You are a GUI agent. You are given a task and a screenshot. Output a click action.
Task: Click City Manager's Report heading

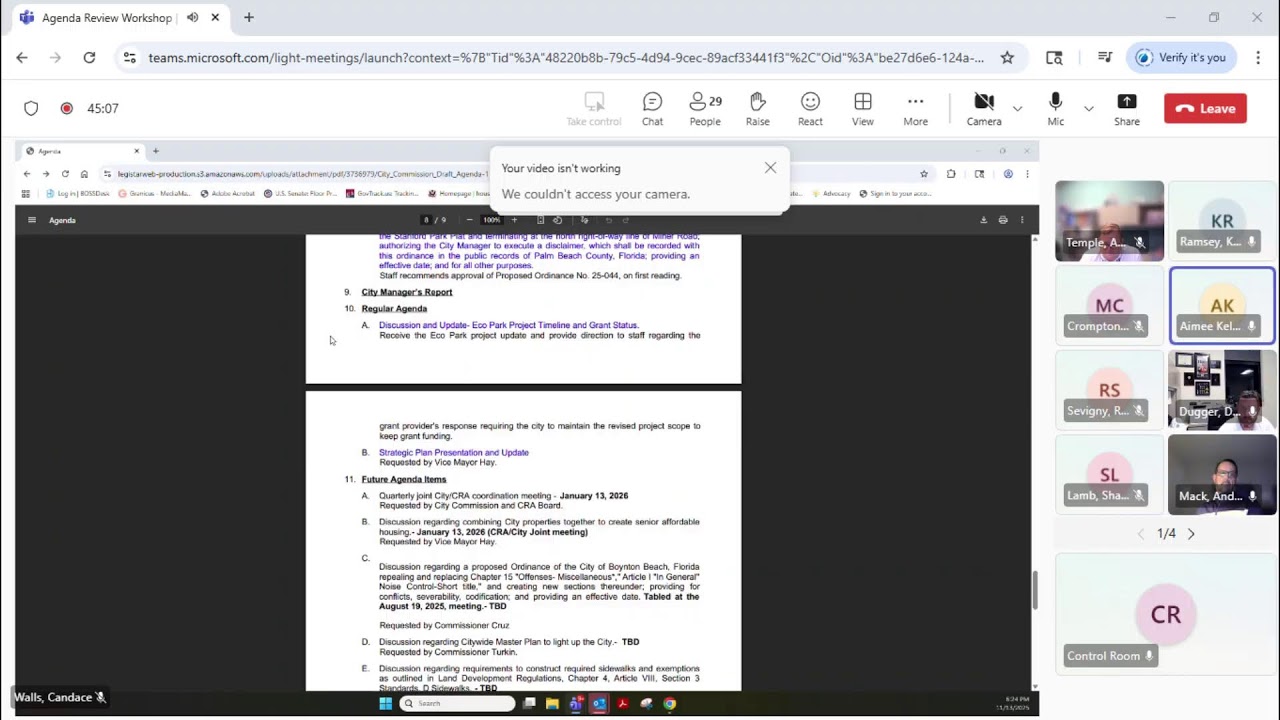[407, 292]
